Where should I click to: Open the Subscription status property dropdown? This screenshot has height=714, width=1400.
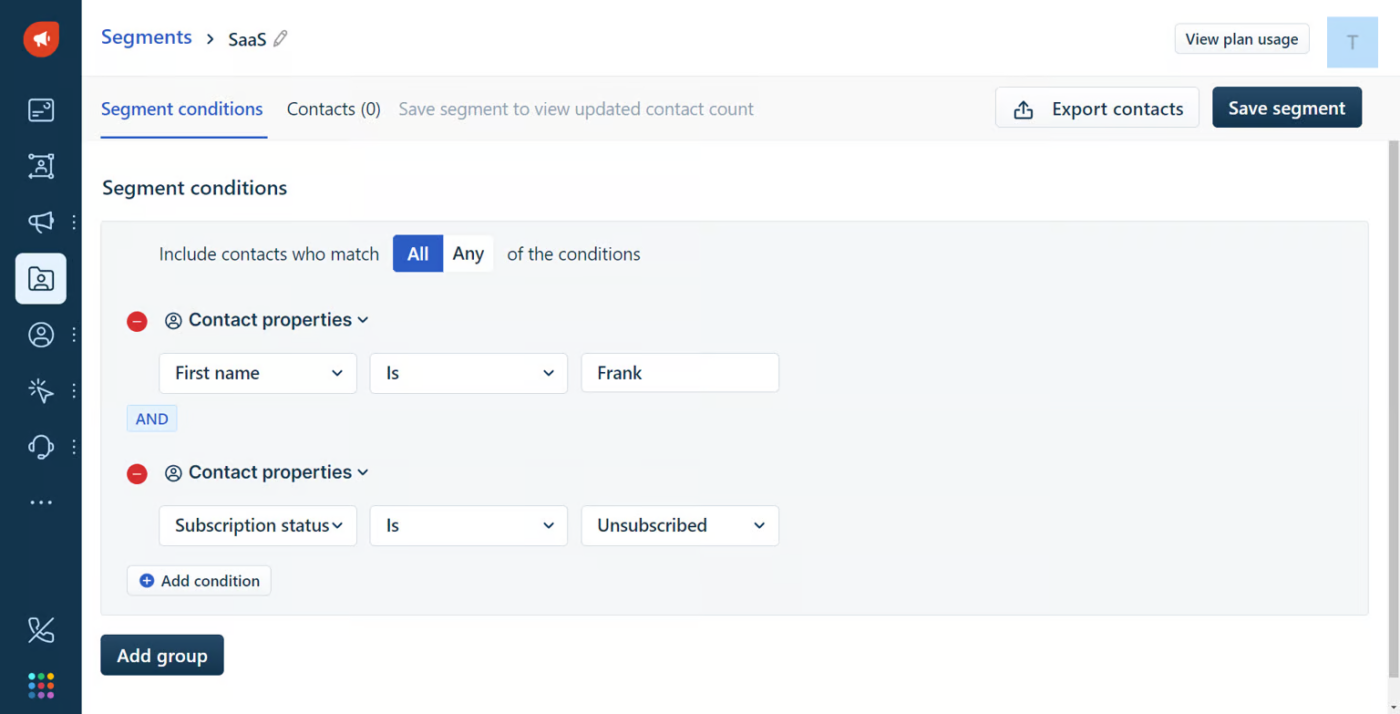pos(258,526)
